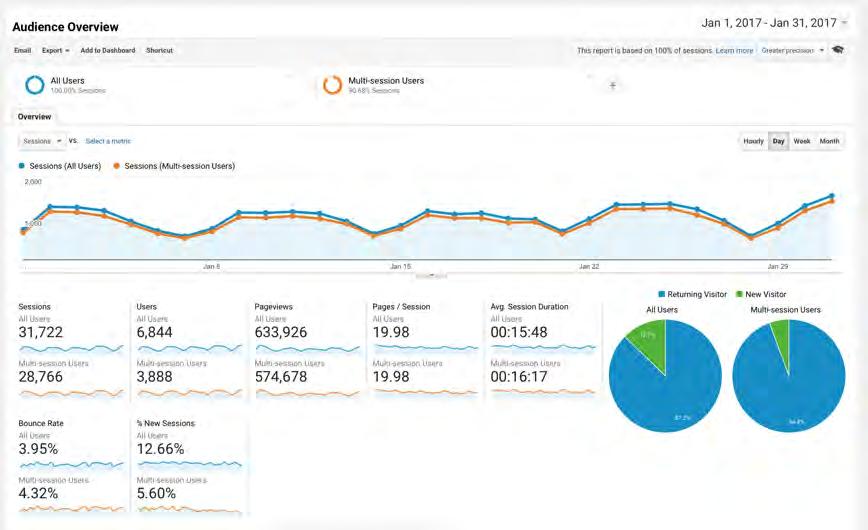Screen dimensions: 868x530
Task: Click the 4.32% bounce rate value
Action: [38, 493]
